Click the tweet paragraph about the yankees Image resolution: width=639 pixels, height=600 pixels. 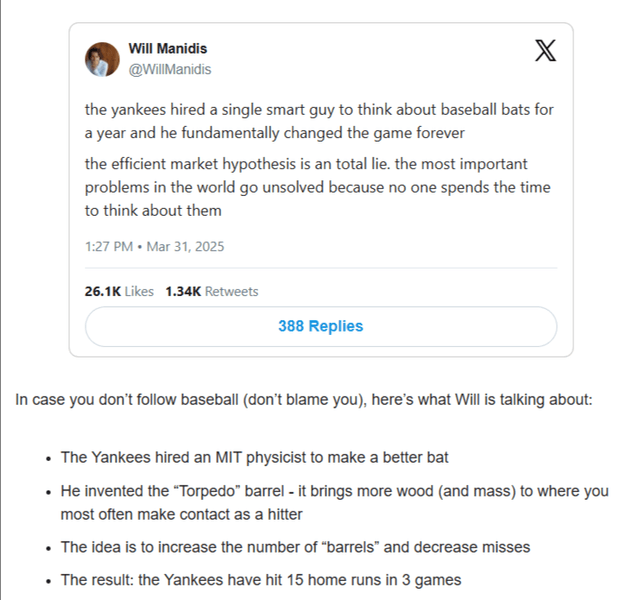click(319, 121)
